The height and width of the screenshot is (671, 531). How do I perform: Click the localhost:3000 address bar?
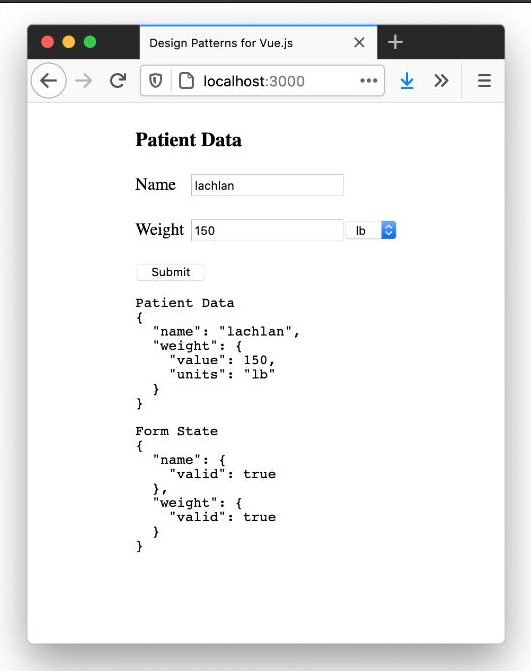(262, 80)
